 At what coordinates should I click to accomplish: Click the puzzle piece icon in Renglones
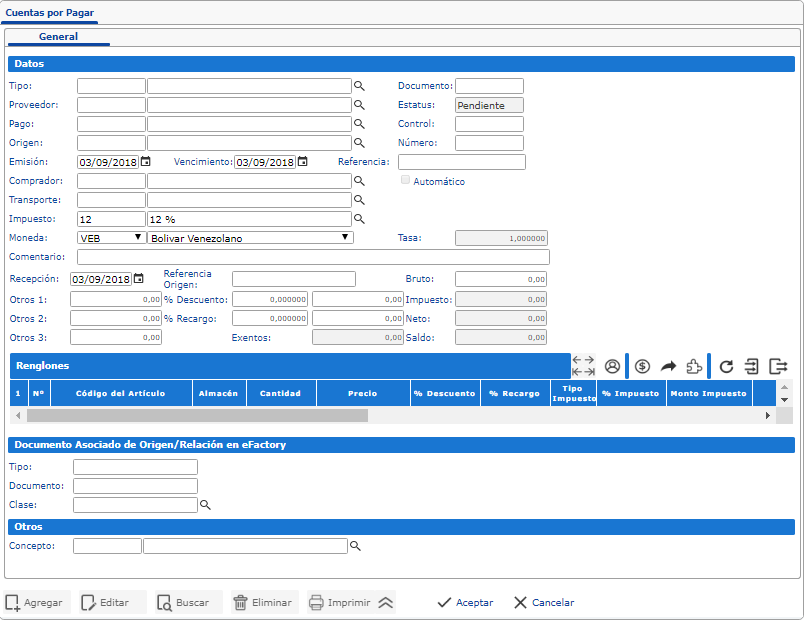[x=694, y=366]
